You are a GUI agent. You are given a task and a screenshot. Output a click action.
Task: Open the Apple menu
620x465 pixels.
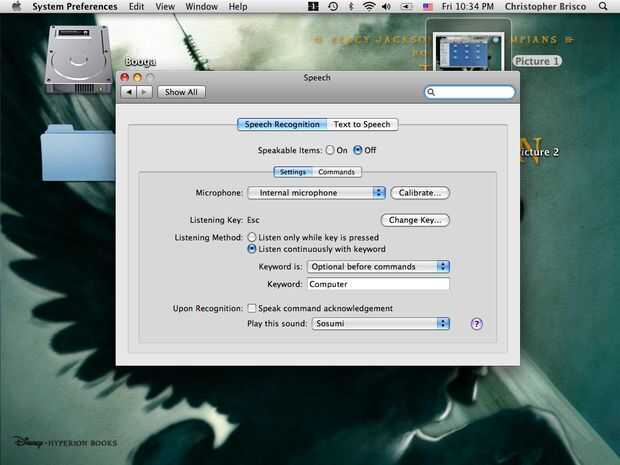(16, 6)
